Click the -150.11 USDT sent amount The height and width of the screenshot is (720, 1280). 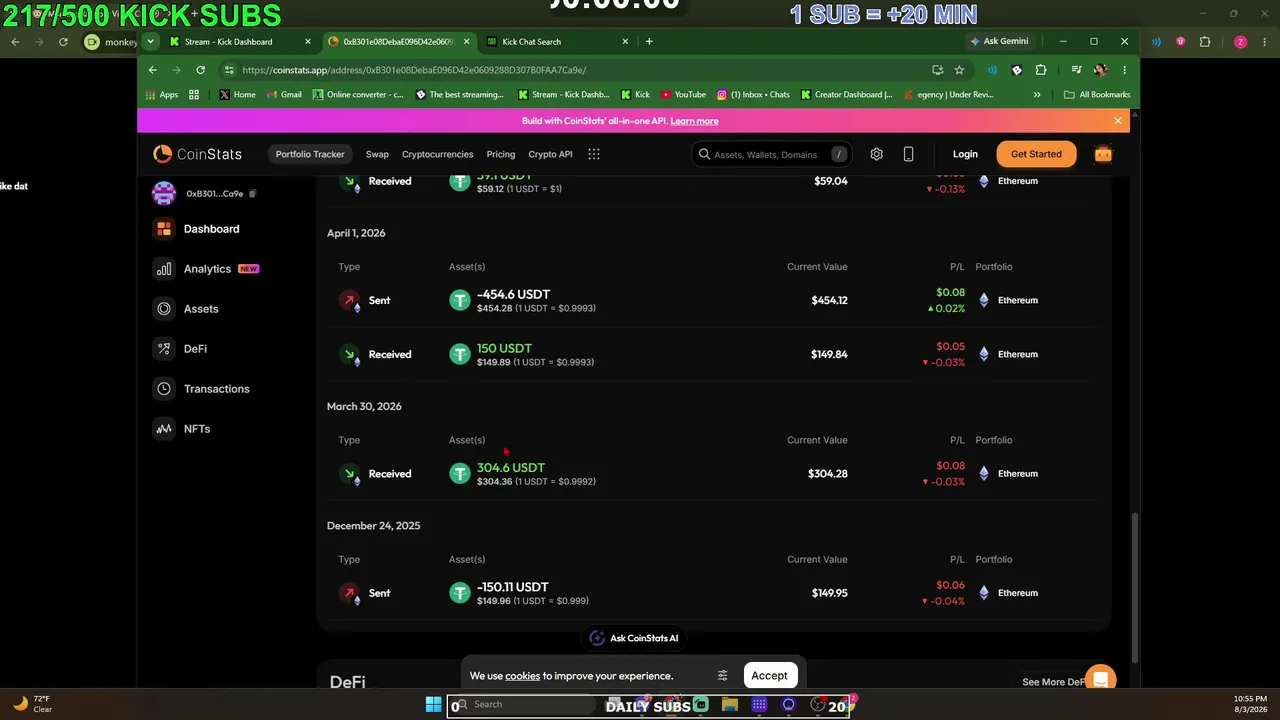512,587
